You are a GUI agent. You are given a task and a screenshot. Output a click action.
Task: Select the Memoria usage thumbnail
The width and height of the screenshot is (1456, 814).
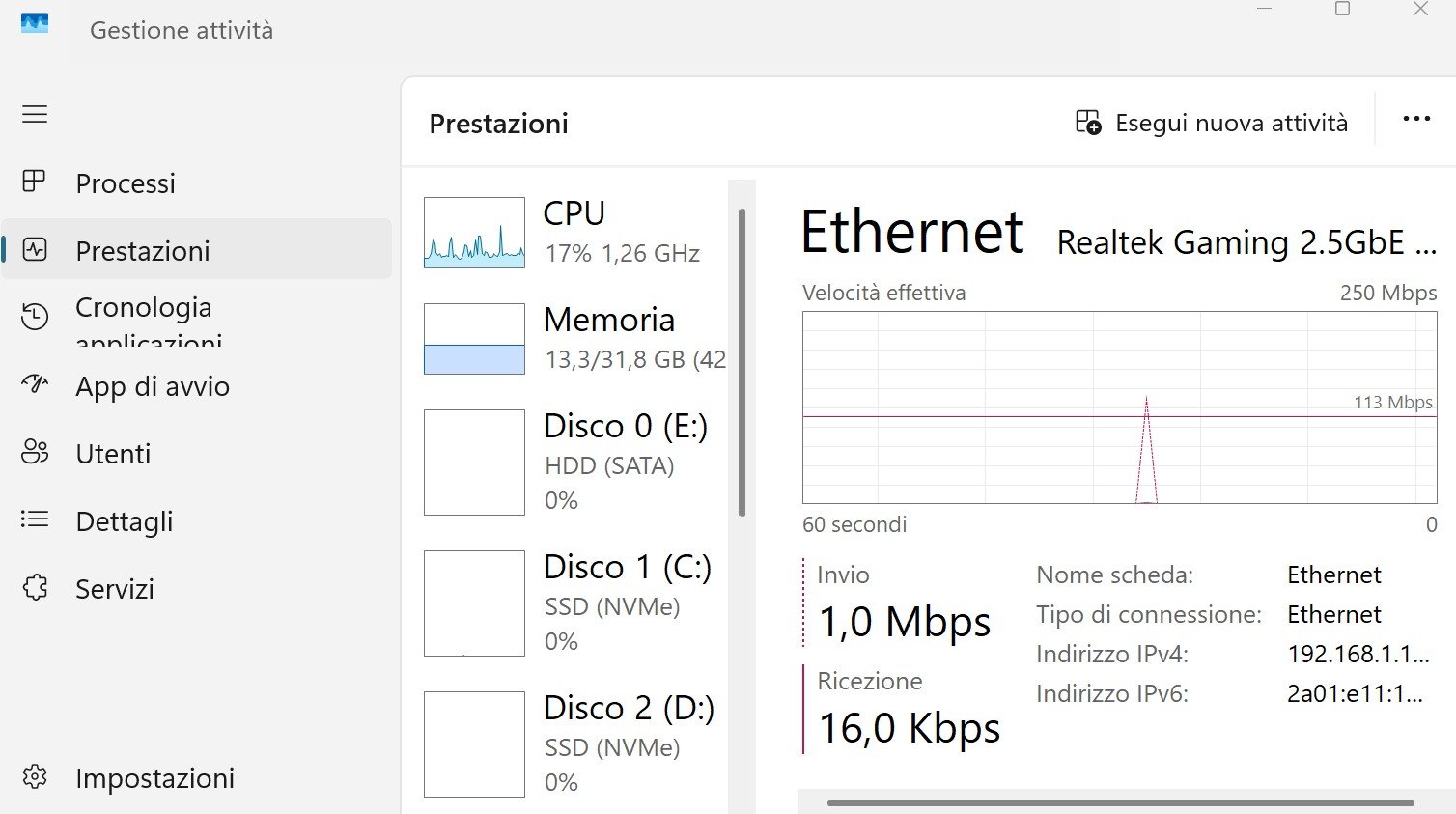click(474, 339)
